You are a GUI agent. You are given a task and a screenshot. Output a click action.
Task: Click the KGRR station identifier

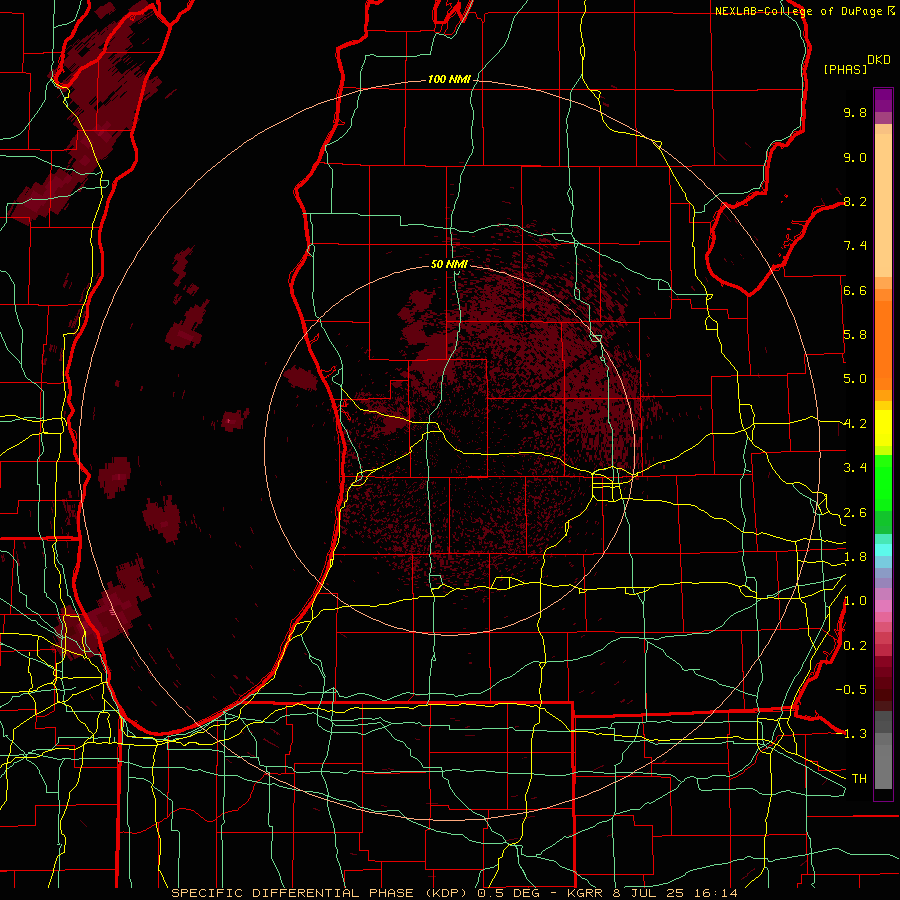pyautogui.click(x=585, y=893)
